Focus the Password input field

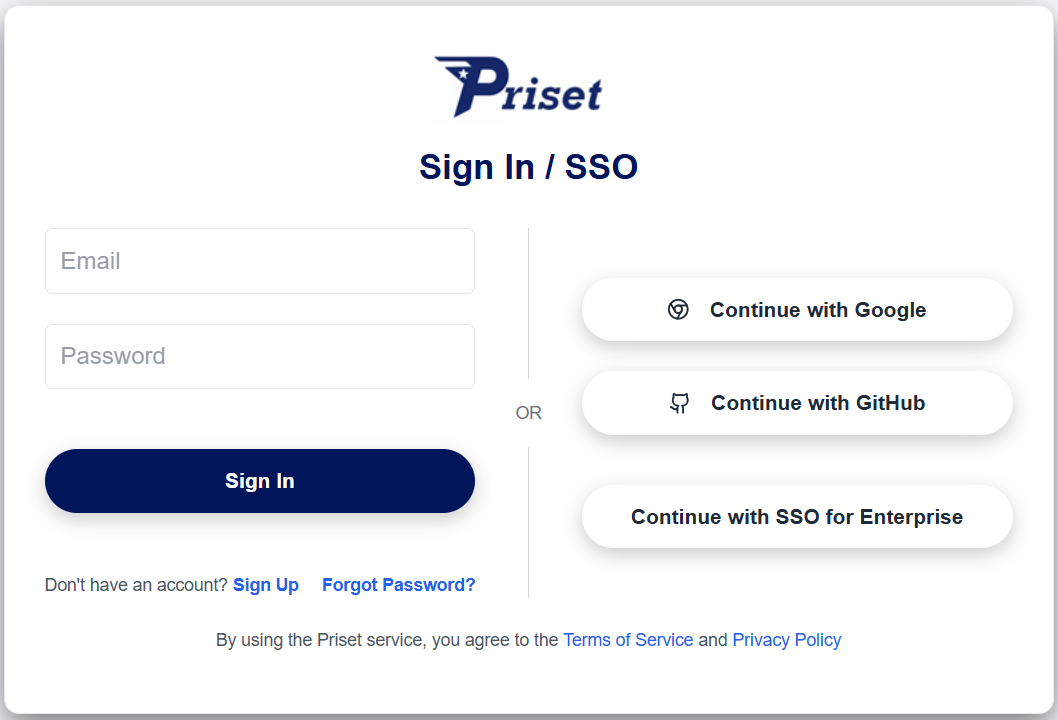pos(260,356)
